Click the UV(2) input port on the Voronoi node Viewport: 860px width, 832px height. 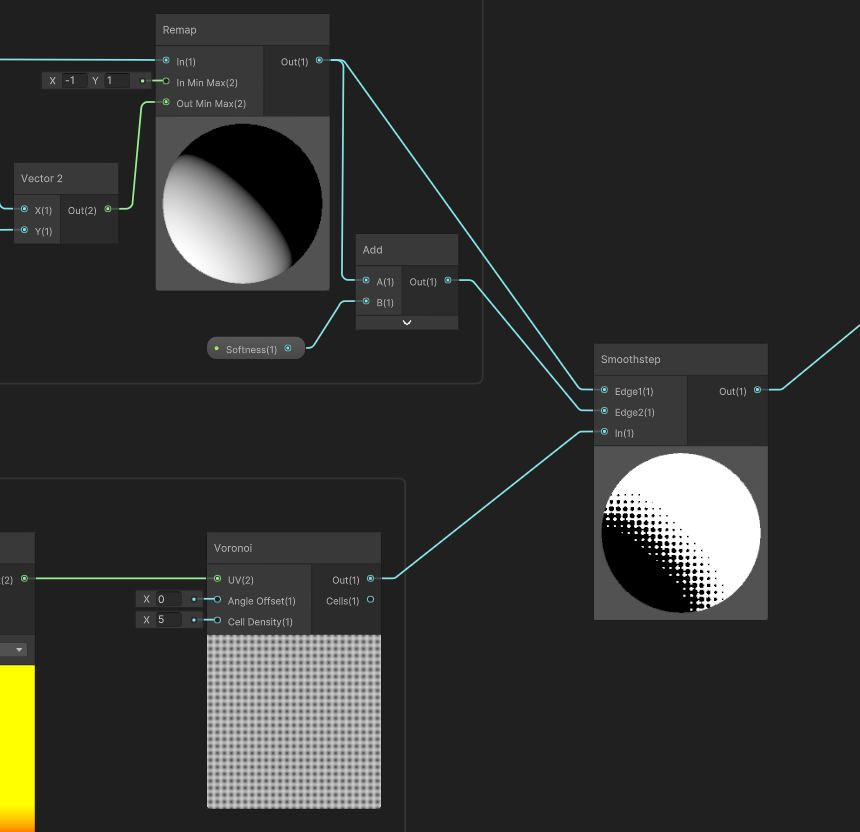(x=217, y=578)
